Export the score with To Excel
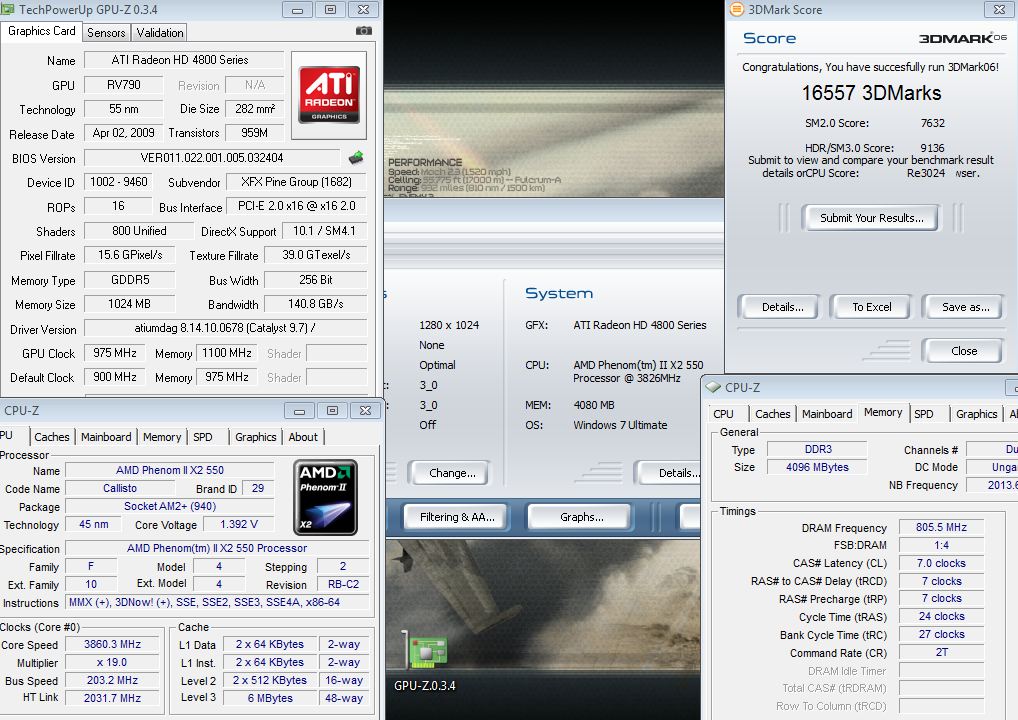The height and width of the screenshot is (720, 1018). click(x=871, y=307)
